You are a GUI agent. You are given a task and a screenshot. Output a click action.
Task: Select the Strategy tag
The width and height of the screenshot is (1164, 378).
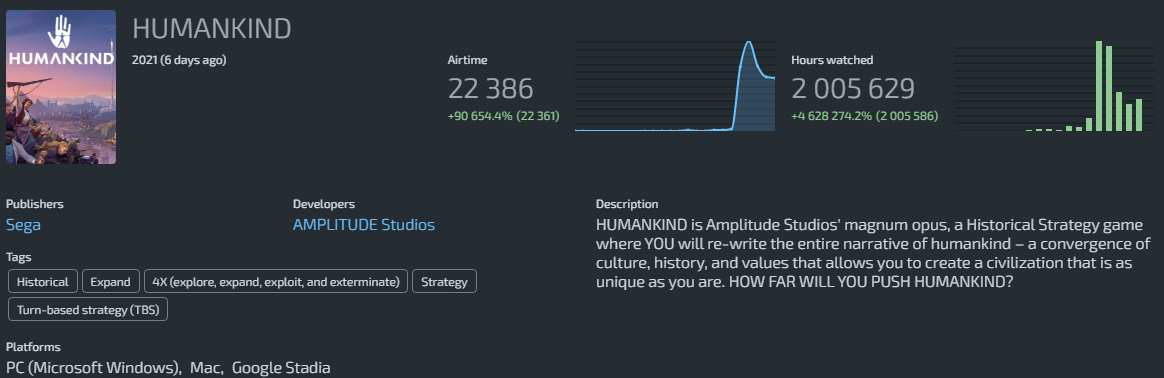point(444,282)
